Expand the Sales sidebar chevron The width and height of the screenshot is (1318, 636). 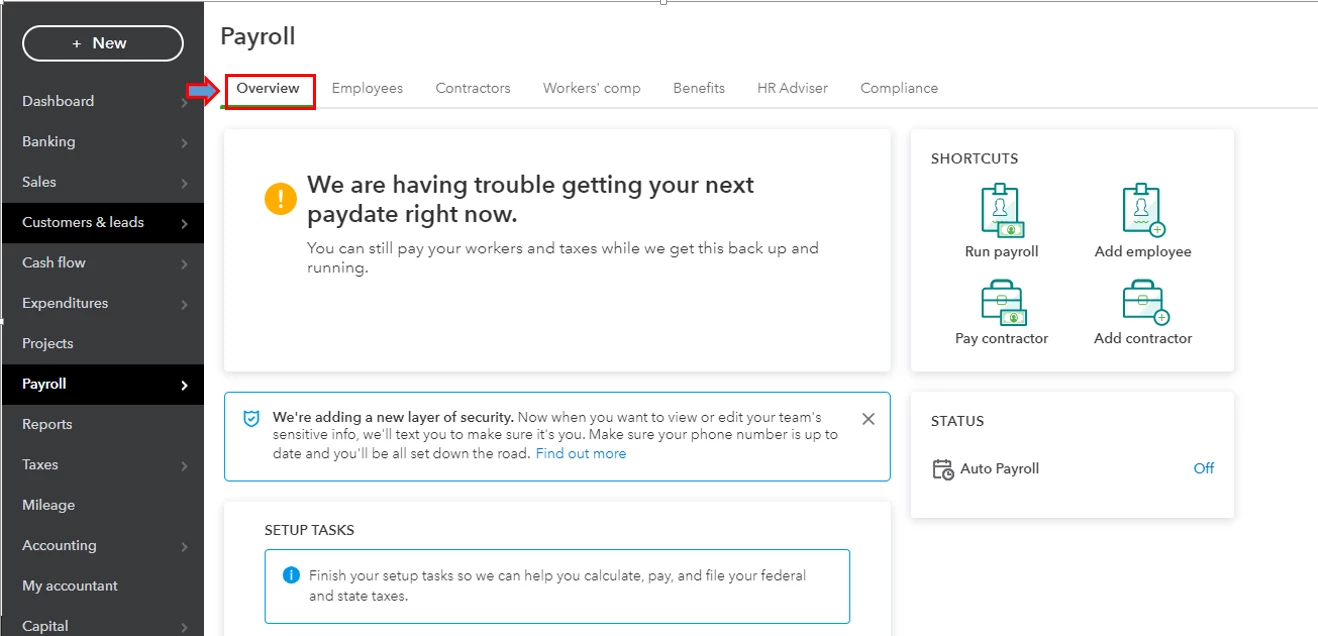(x=185, y=183)
